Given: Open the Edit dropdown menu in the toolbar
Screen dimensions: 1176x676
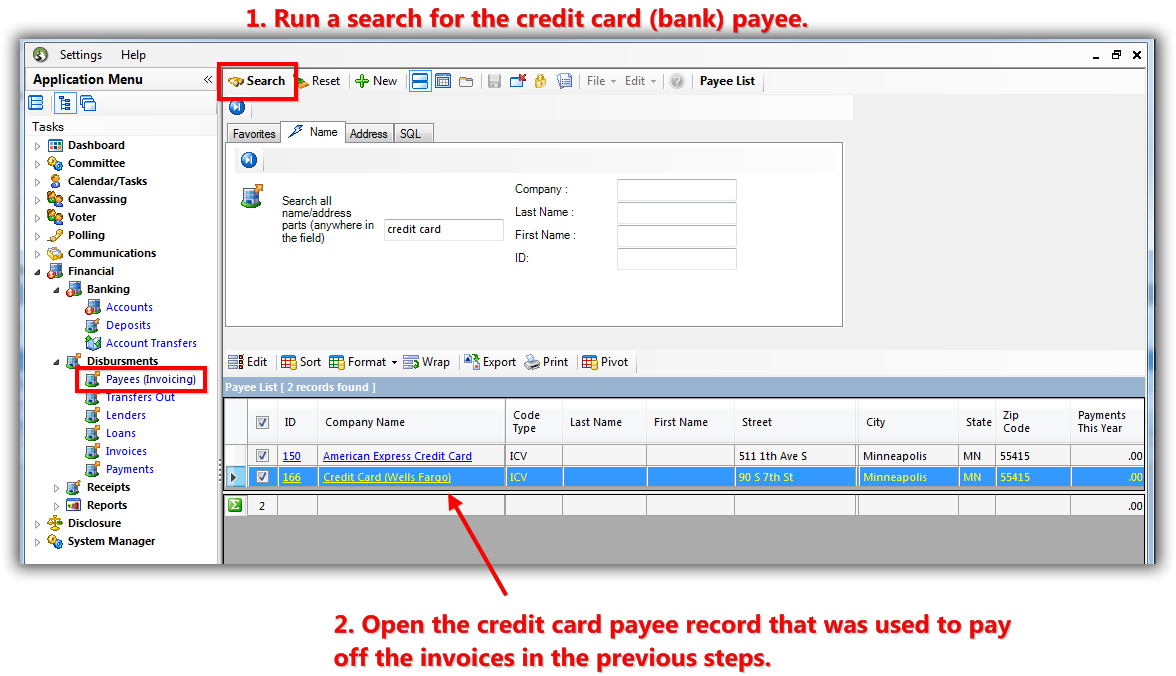Looking at the screenshot, I should (640, 81).
